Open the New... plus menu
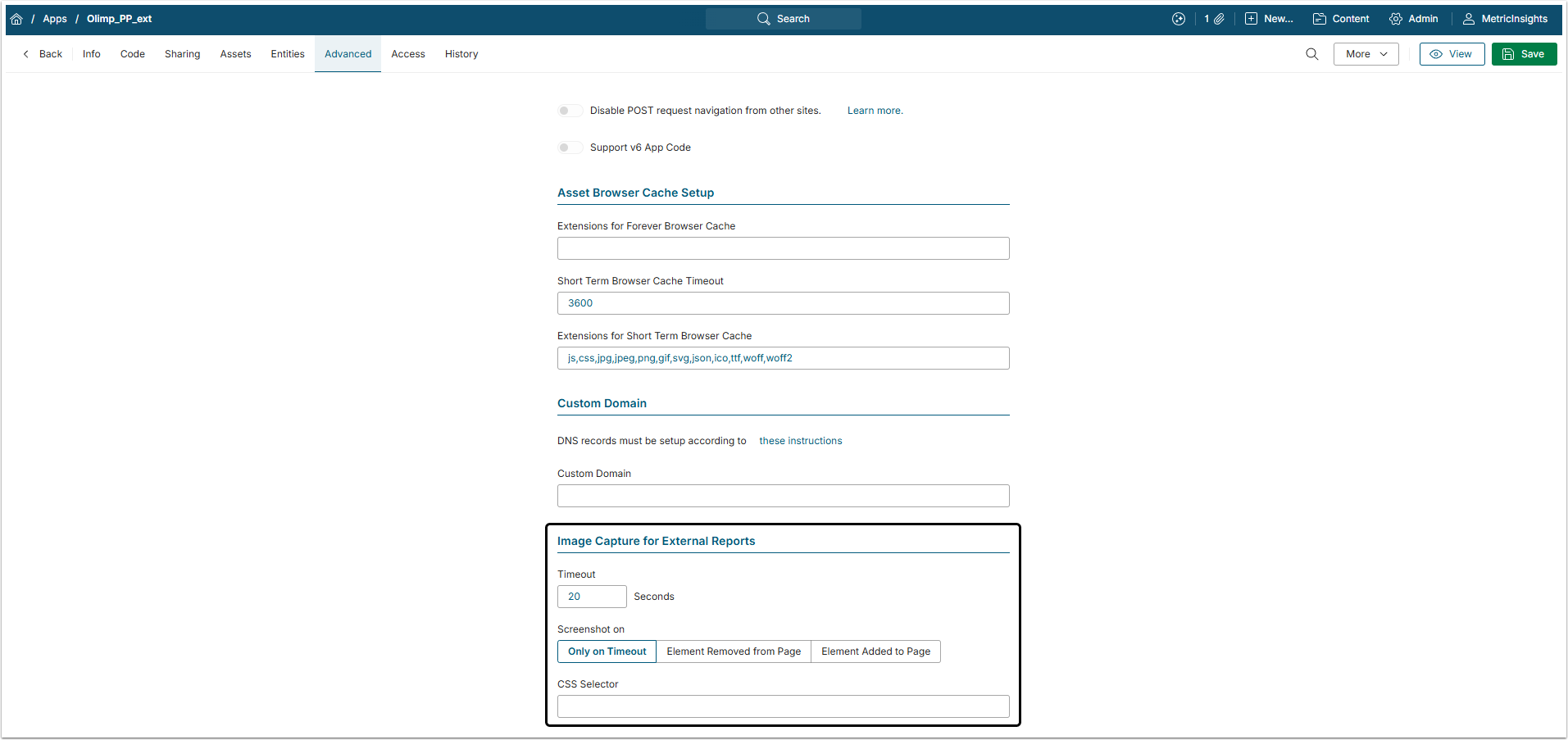 [1269, 19]
